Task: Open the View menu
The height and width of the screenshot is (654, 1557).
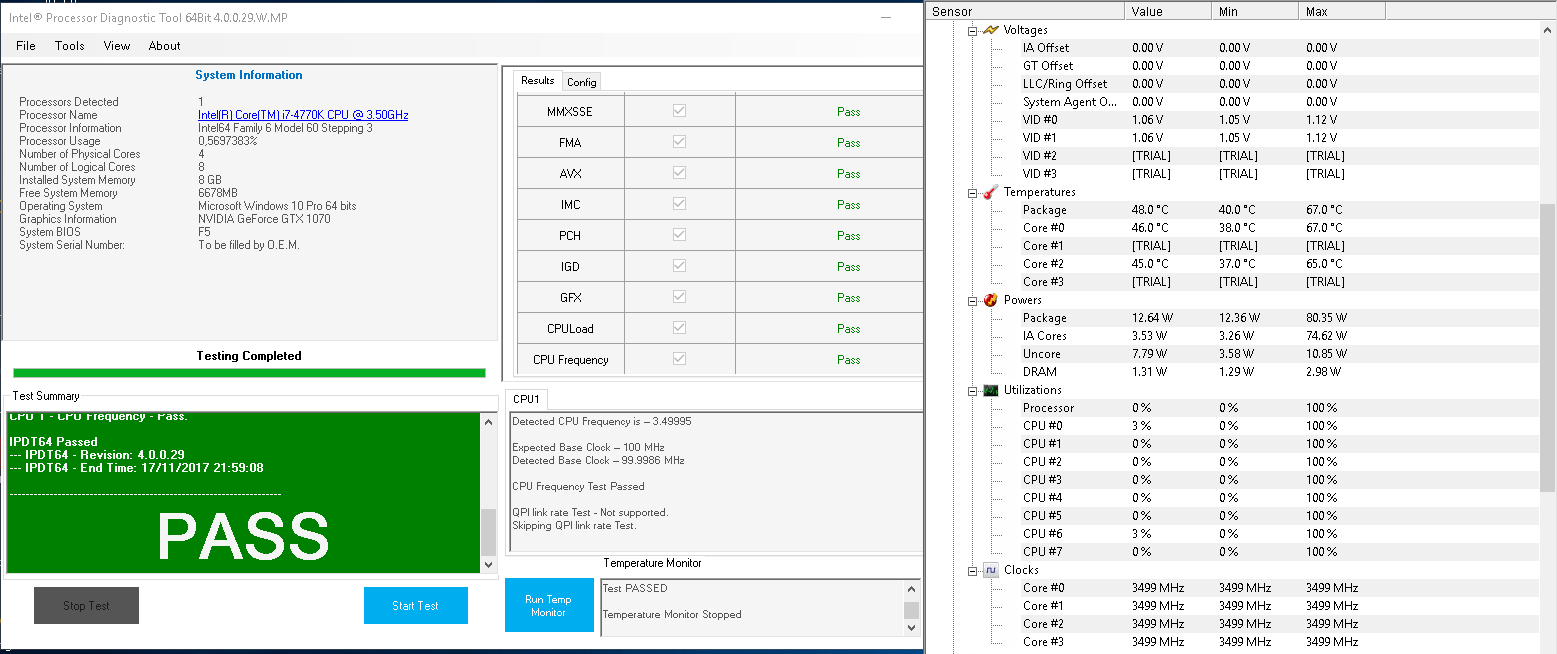Action: (117, 46)
